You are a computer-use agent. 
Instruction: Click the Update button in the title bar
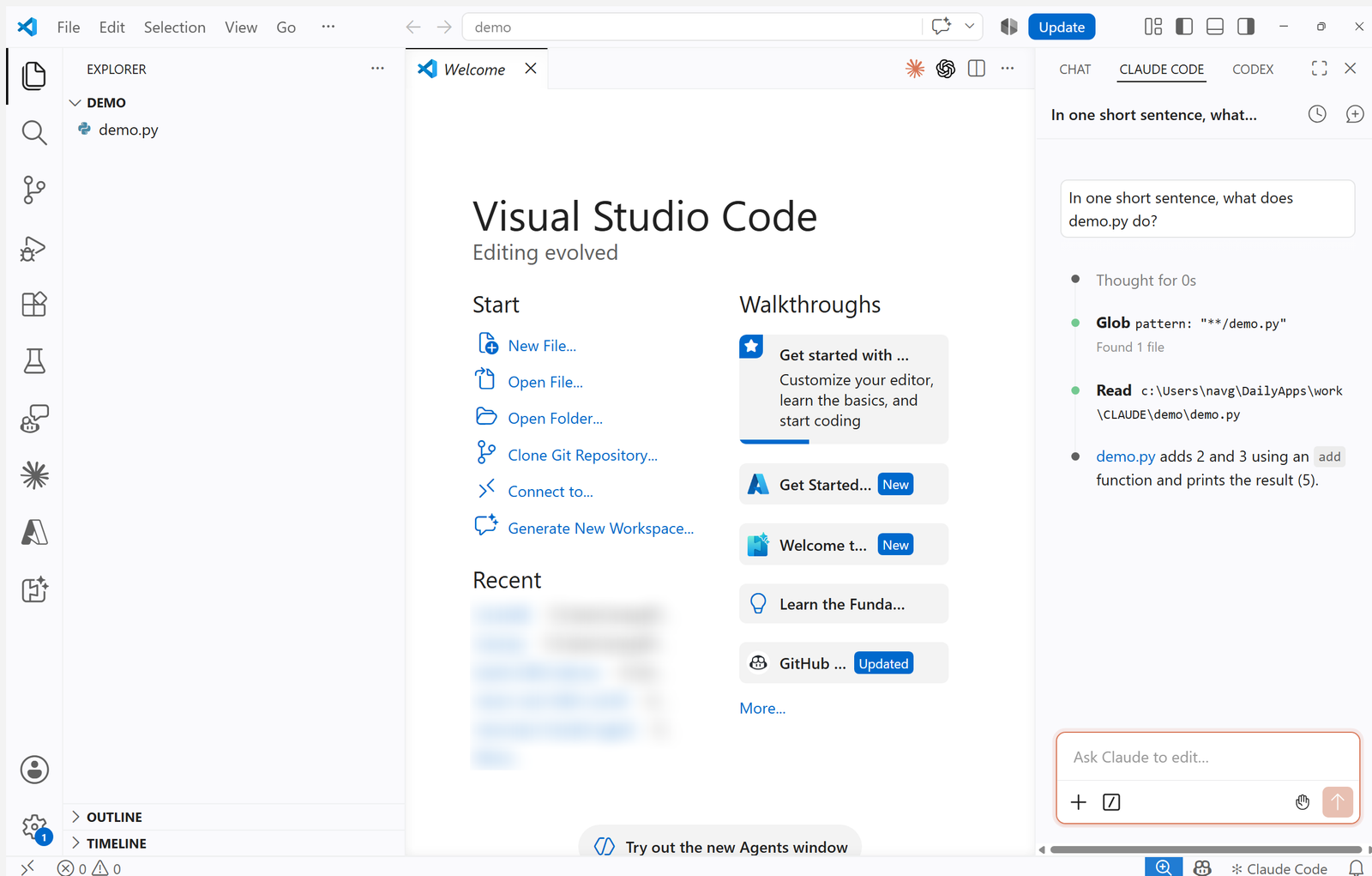click(1062, 27)
